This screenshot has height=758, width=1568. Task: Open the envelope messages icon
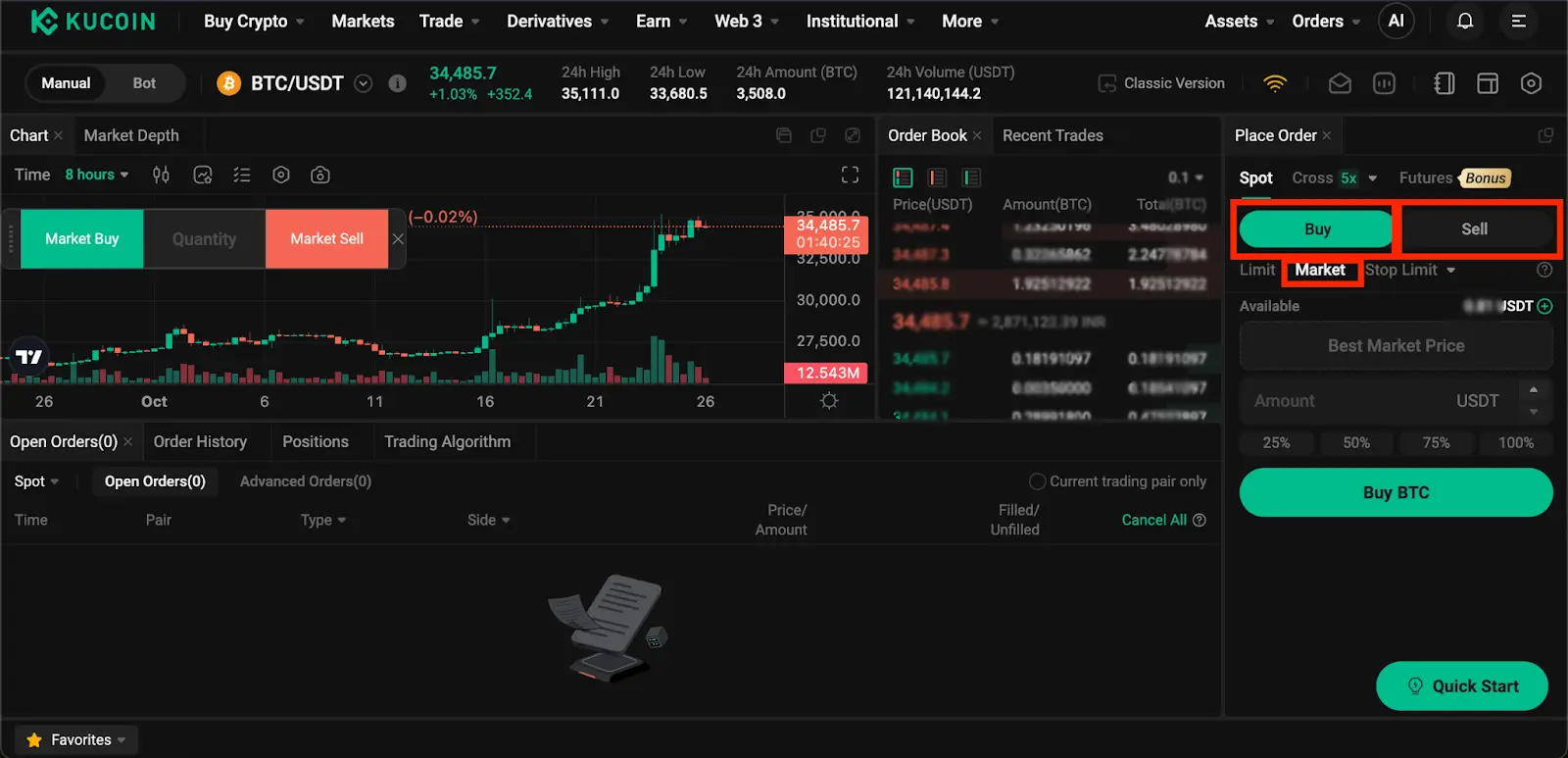(x=1340, y=83)
